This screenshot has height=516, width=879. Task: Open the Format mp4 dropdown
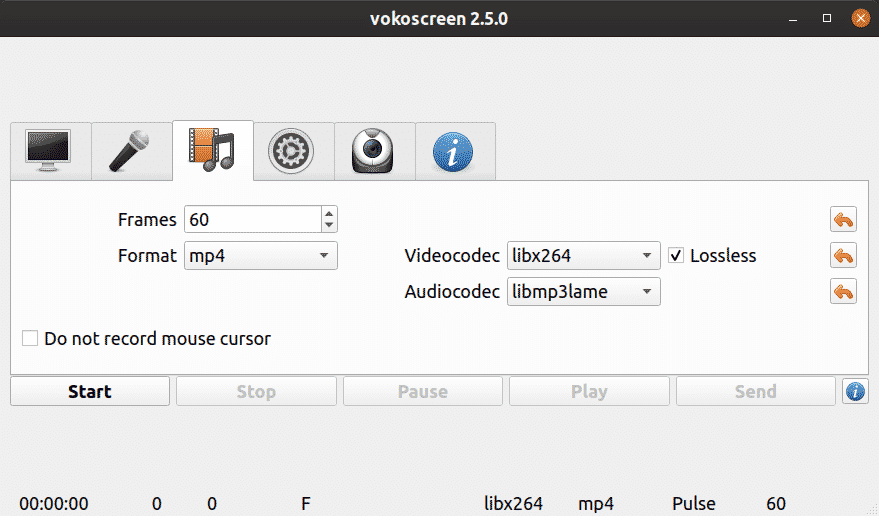[260, 256]
